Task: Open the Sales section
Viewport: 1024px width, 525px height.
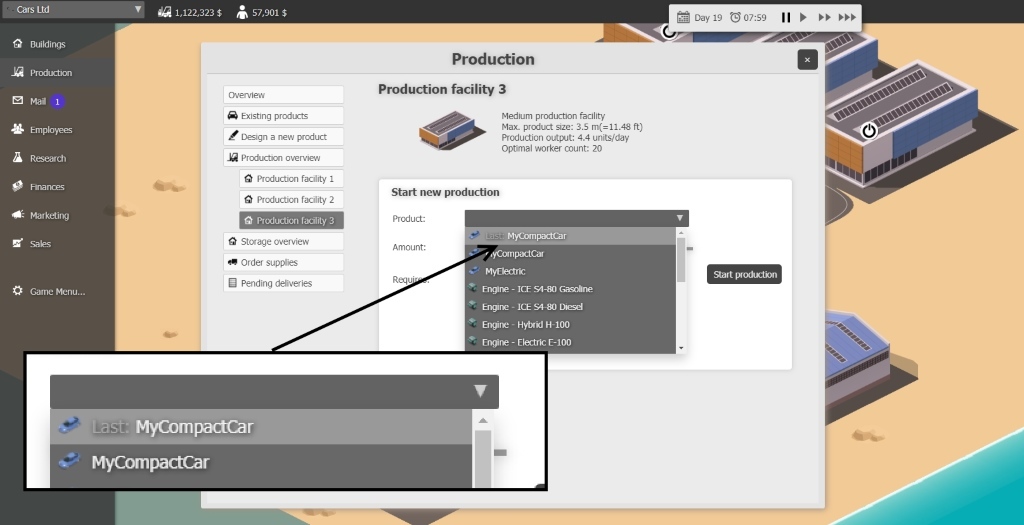Action: pyautogui.click(x=40, y=244)
